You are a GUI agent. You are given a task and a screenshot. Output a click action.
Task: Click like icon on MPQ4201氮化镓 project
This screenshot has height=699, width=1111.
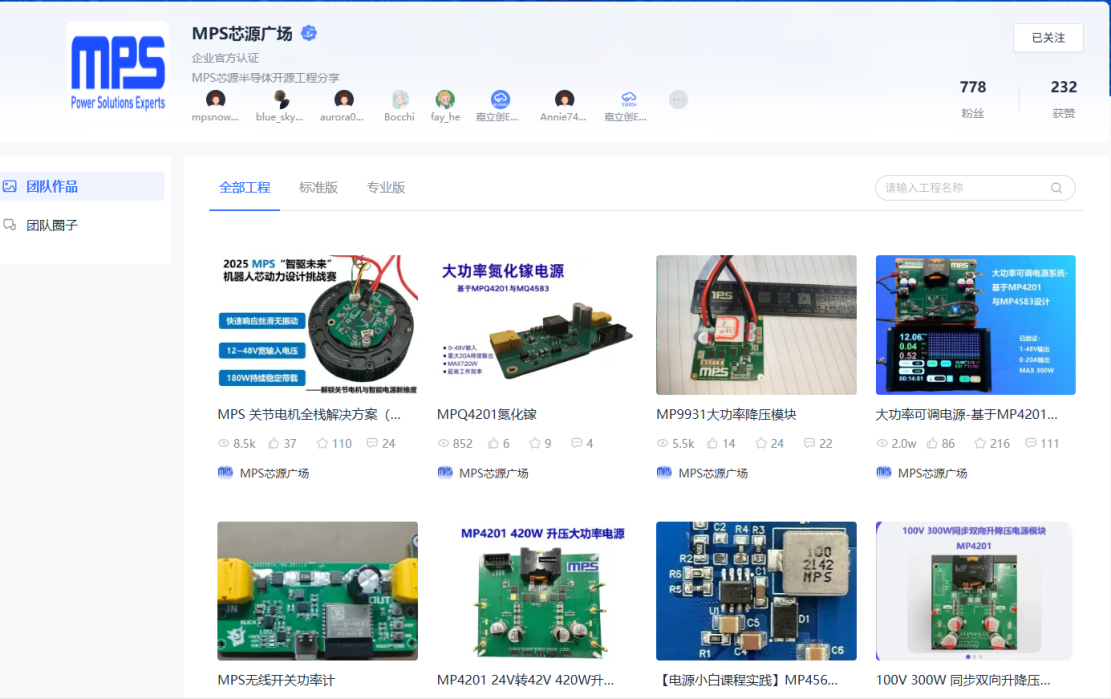tap(493, 443)
